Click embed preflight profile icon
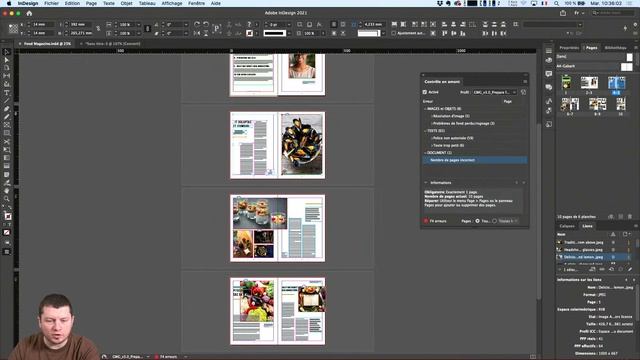 coord(523,92)
